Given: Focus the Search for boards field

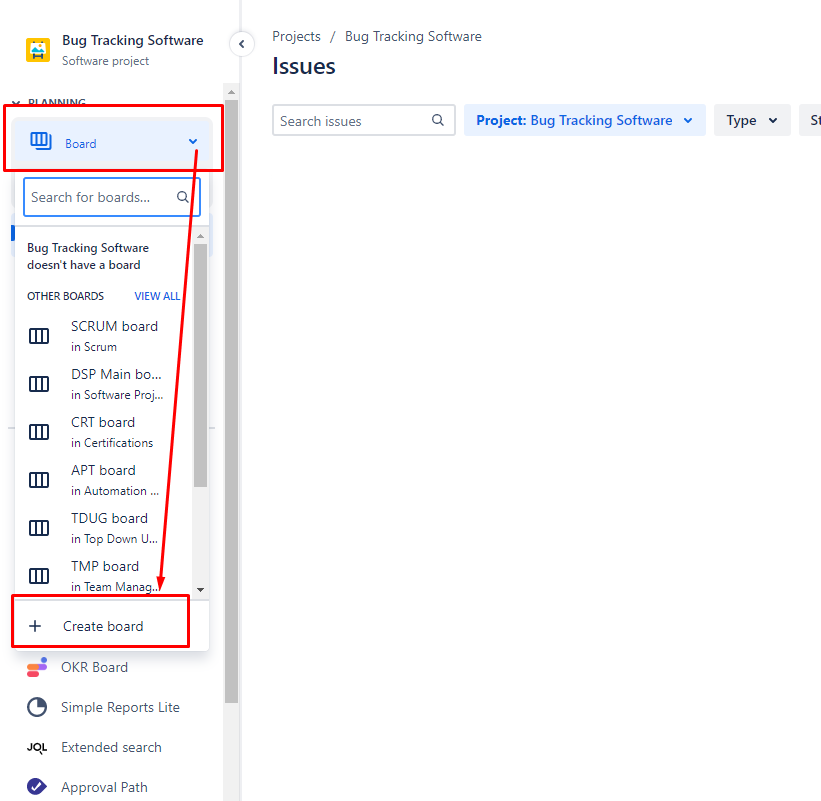Looking at the screenshot, I should [x=112, y=197].
